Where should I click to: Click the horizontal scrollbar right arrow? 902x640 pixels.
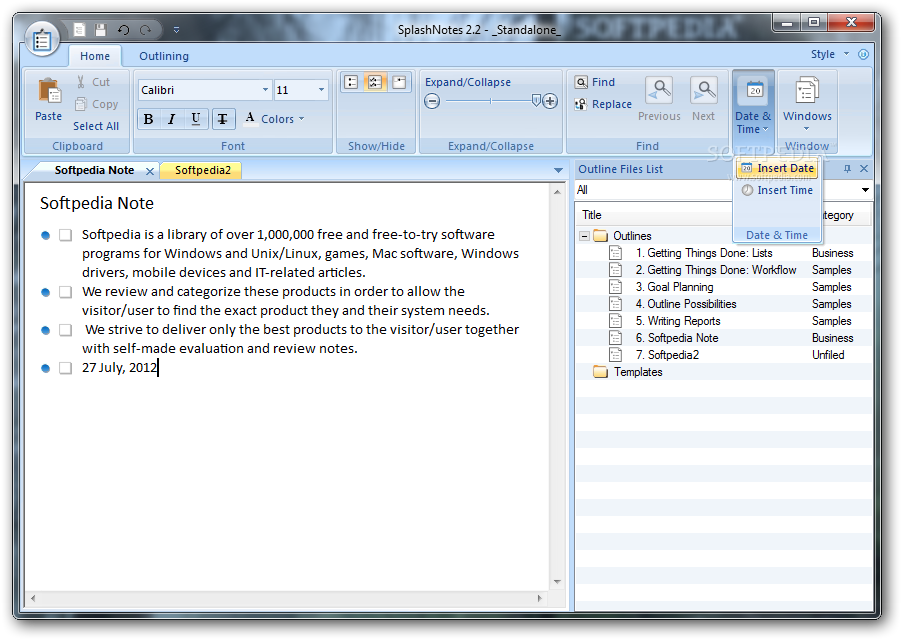pyautogui.click(x=539, y=598)
